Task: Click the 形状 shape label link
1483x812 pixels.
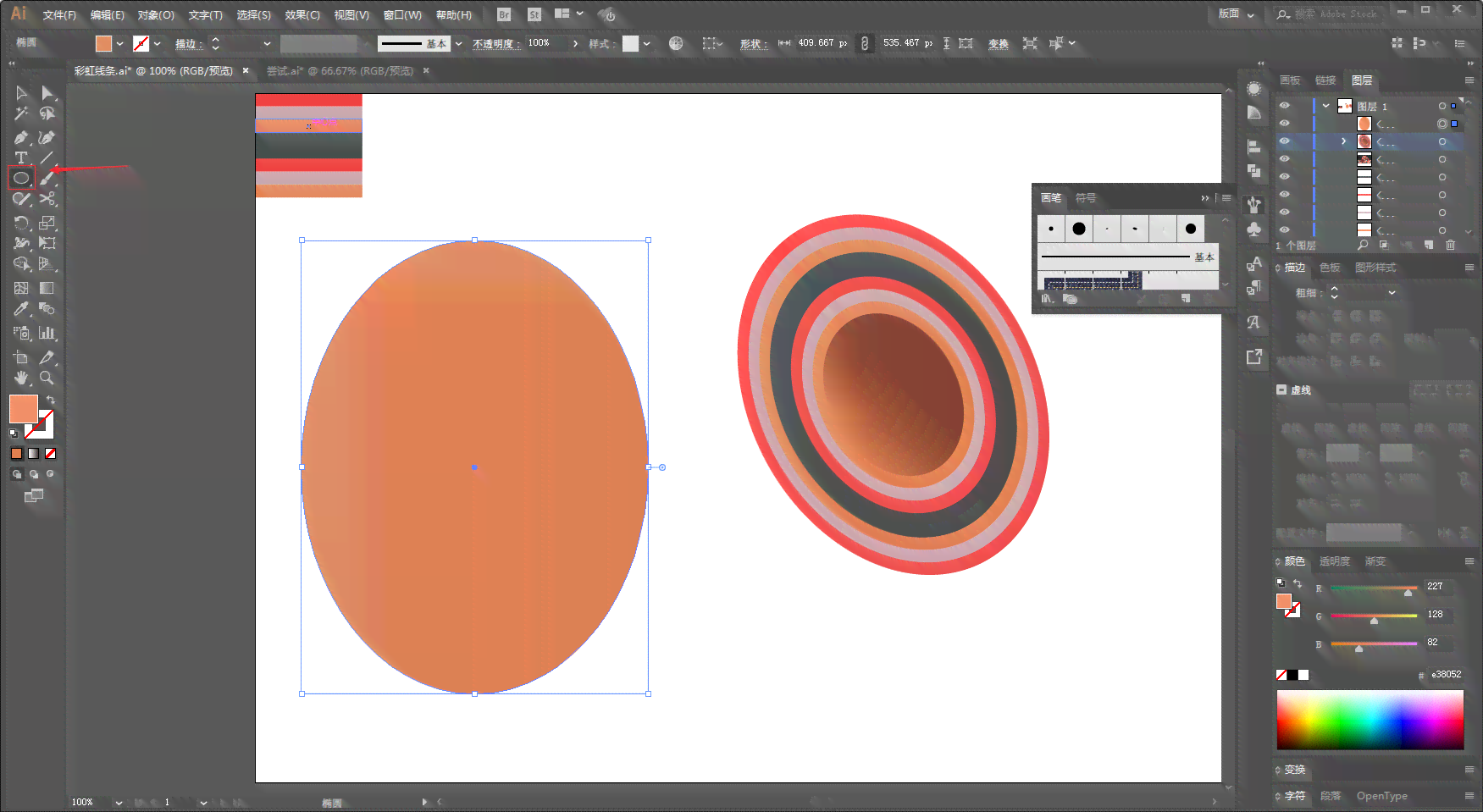Action: (x=753, y=44)
